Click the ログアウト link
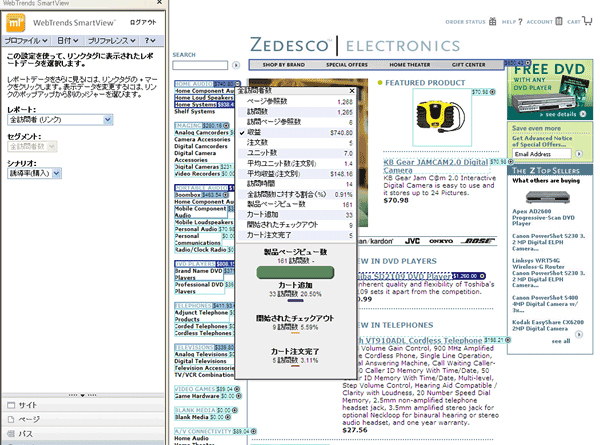The width and height of the screenshot is (600, 445). tap(143, 22)
